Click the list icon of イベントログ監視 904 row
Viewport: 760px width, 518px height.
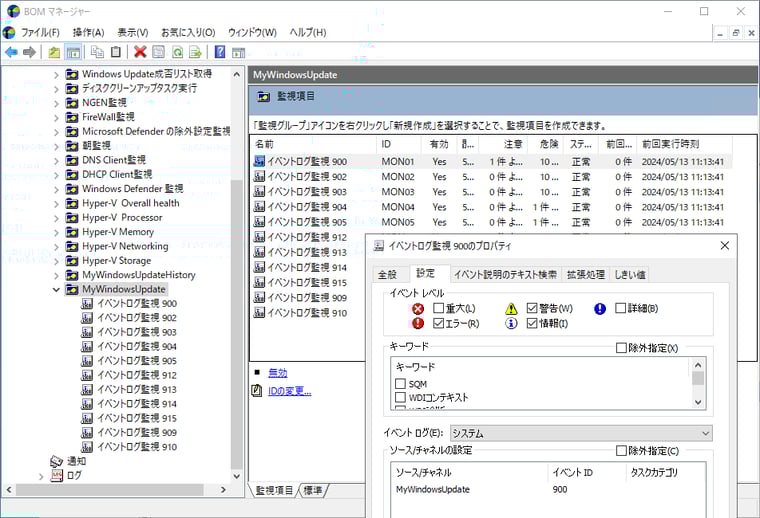(259, 207)
